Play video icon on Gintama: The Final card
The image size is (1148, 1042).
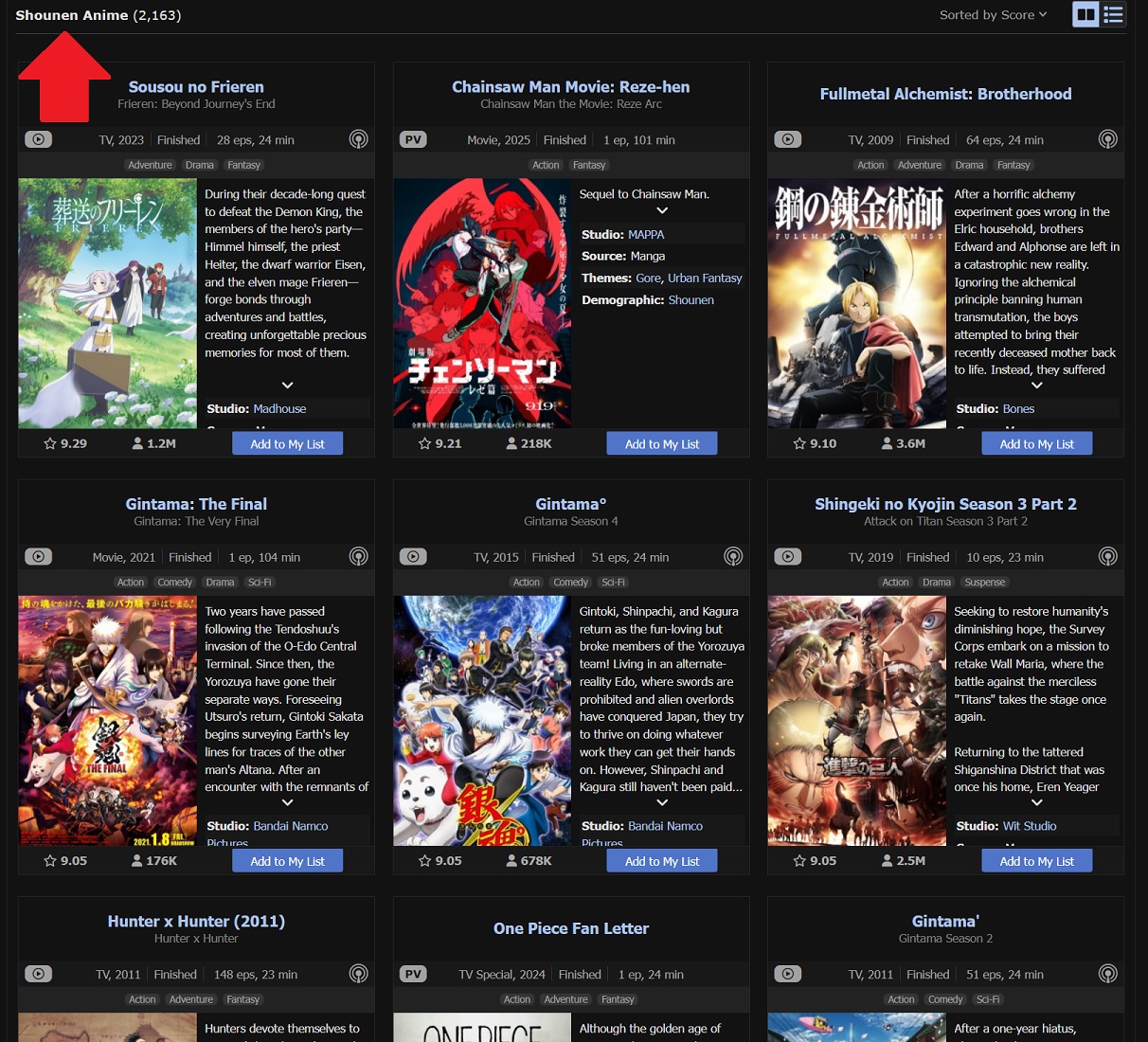tap(38, 556)
